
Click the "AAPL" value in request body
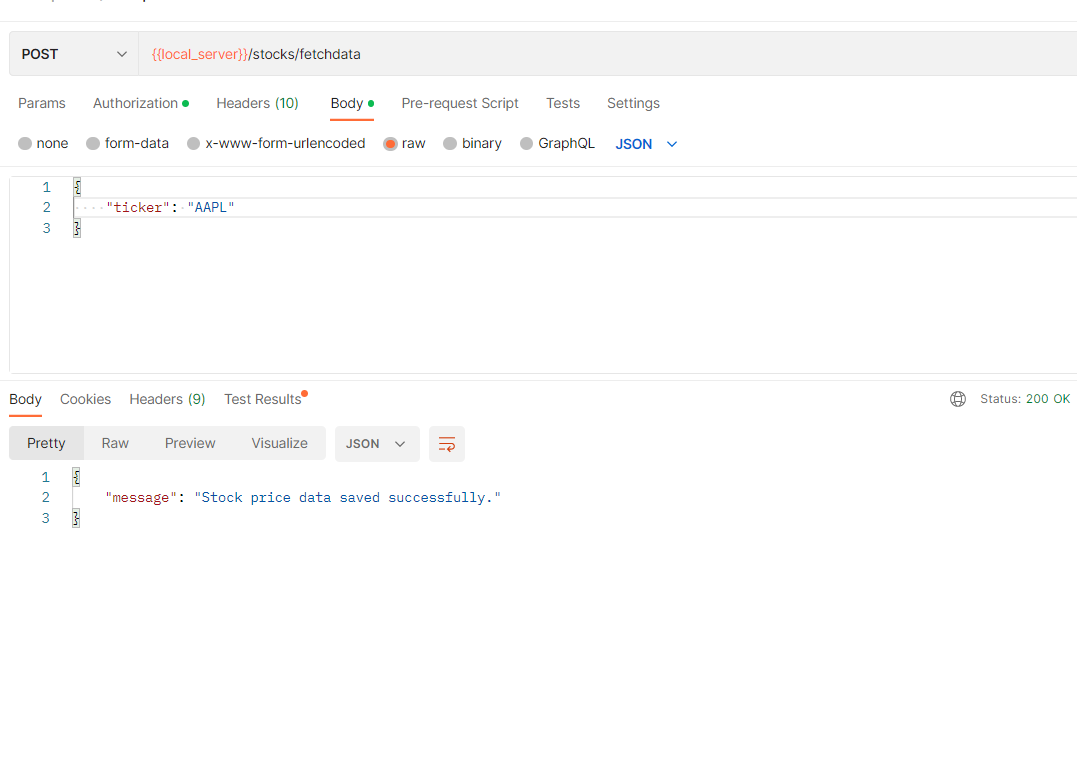pos(211,207)
